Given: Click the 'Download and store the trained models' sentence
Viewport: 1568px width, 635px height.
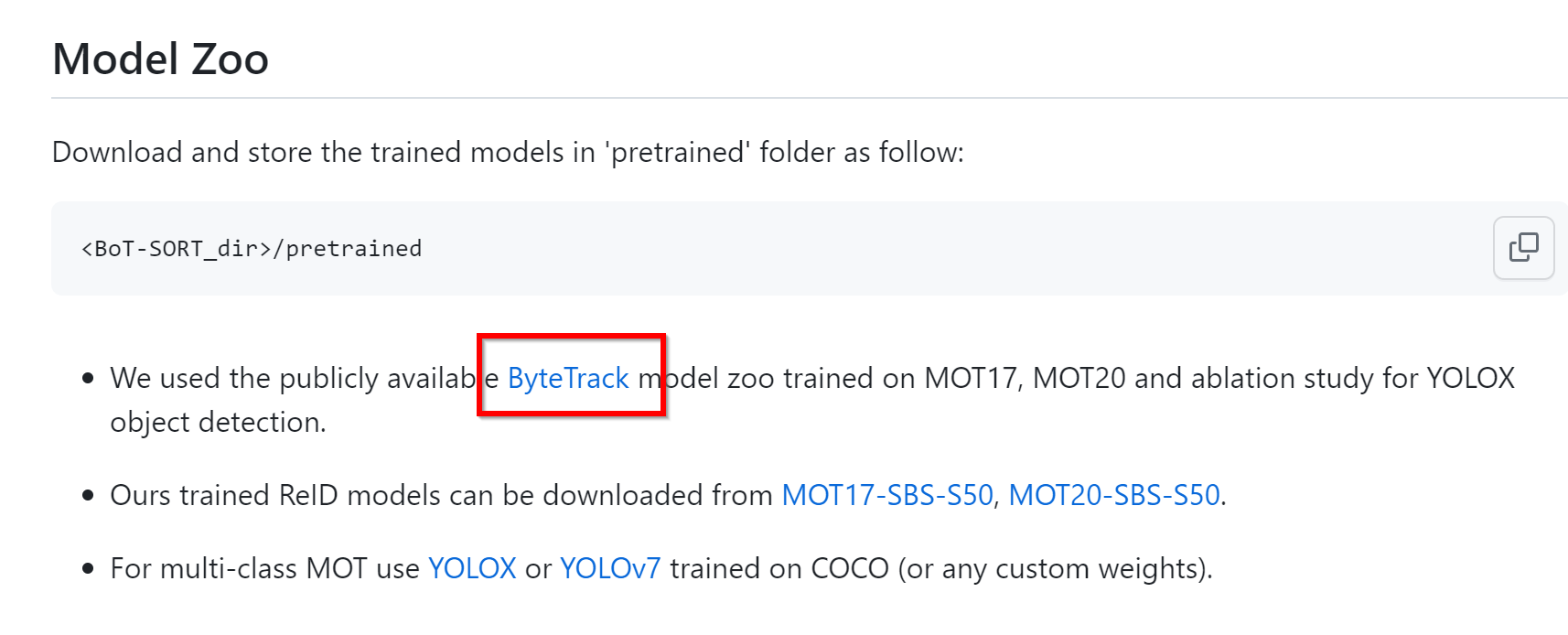Looking at the screenshot, I should (508, 152).
